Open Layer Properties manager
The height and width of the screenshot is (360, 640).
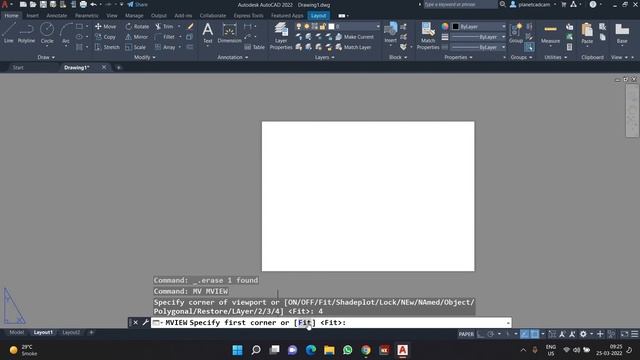(x=281, y=36)
